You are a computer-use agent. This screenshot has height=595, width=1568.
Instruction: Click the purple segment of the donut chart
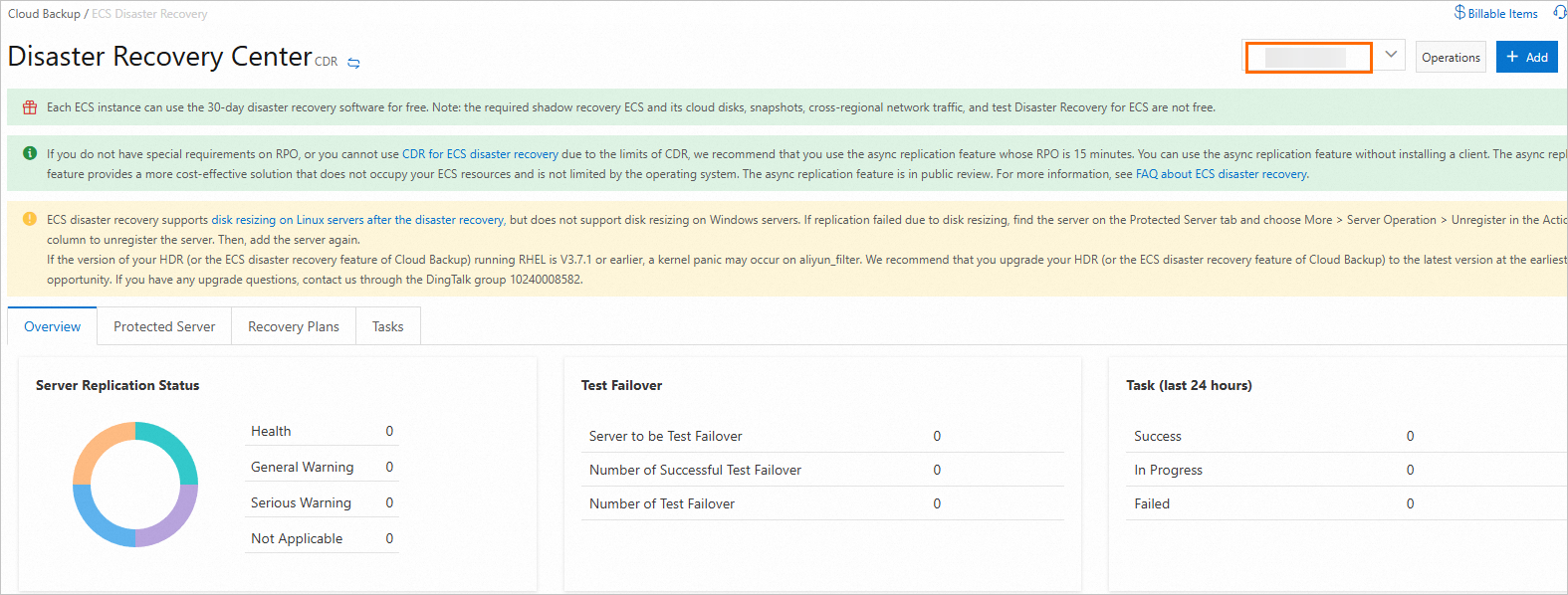[x=174, y=523]
